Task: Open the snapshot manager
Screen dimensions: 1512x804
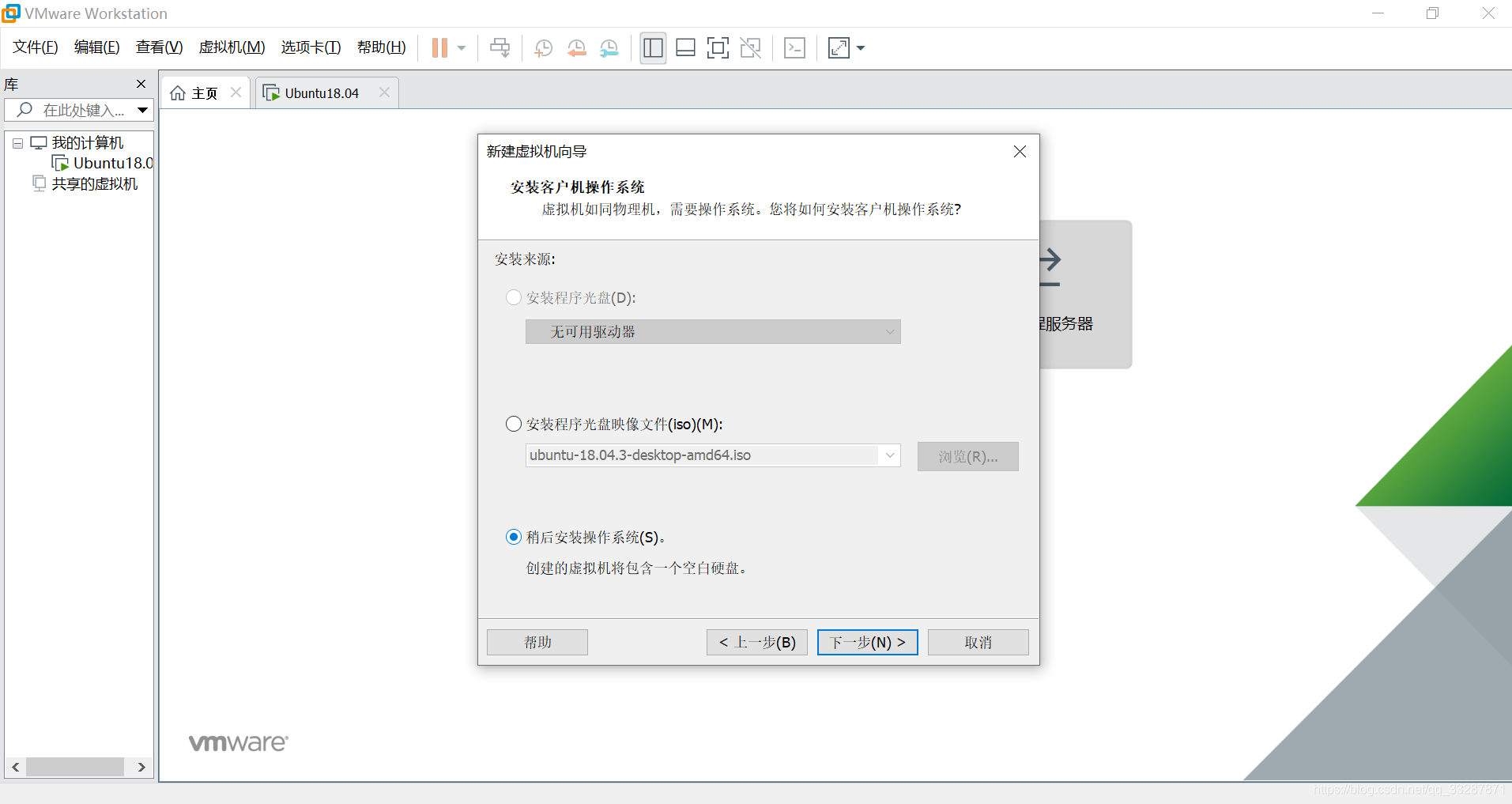Action: pyautogui.click(x=609, y=47)
